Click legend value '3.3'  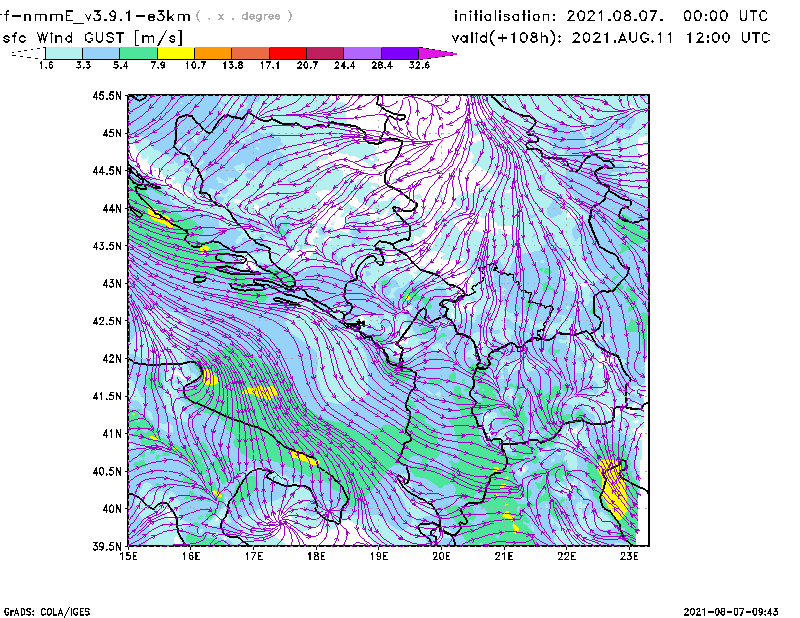83,65
